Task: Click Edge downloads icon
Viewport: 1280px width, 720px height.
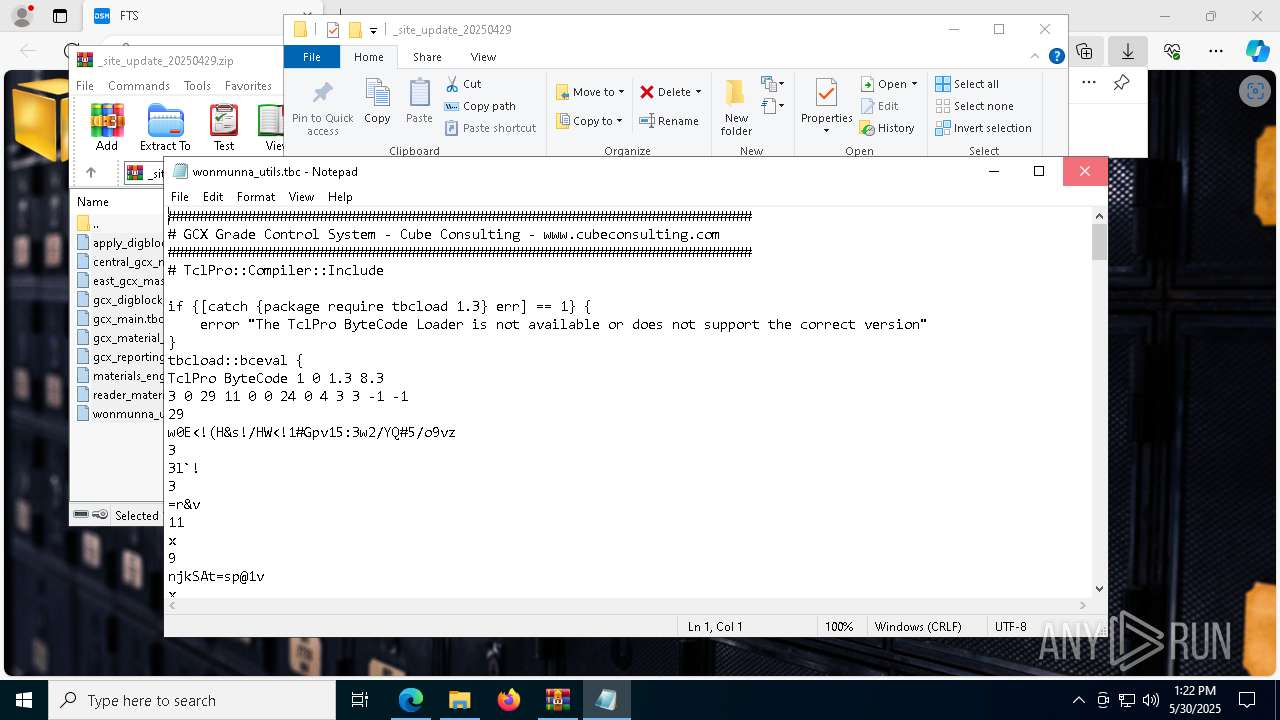Action: [x=1128, y=51]
